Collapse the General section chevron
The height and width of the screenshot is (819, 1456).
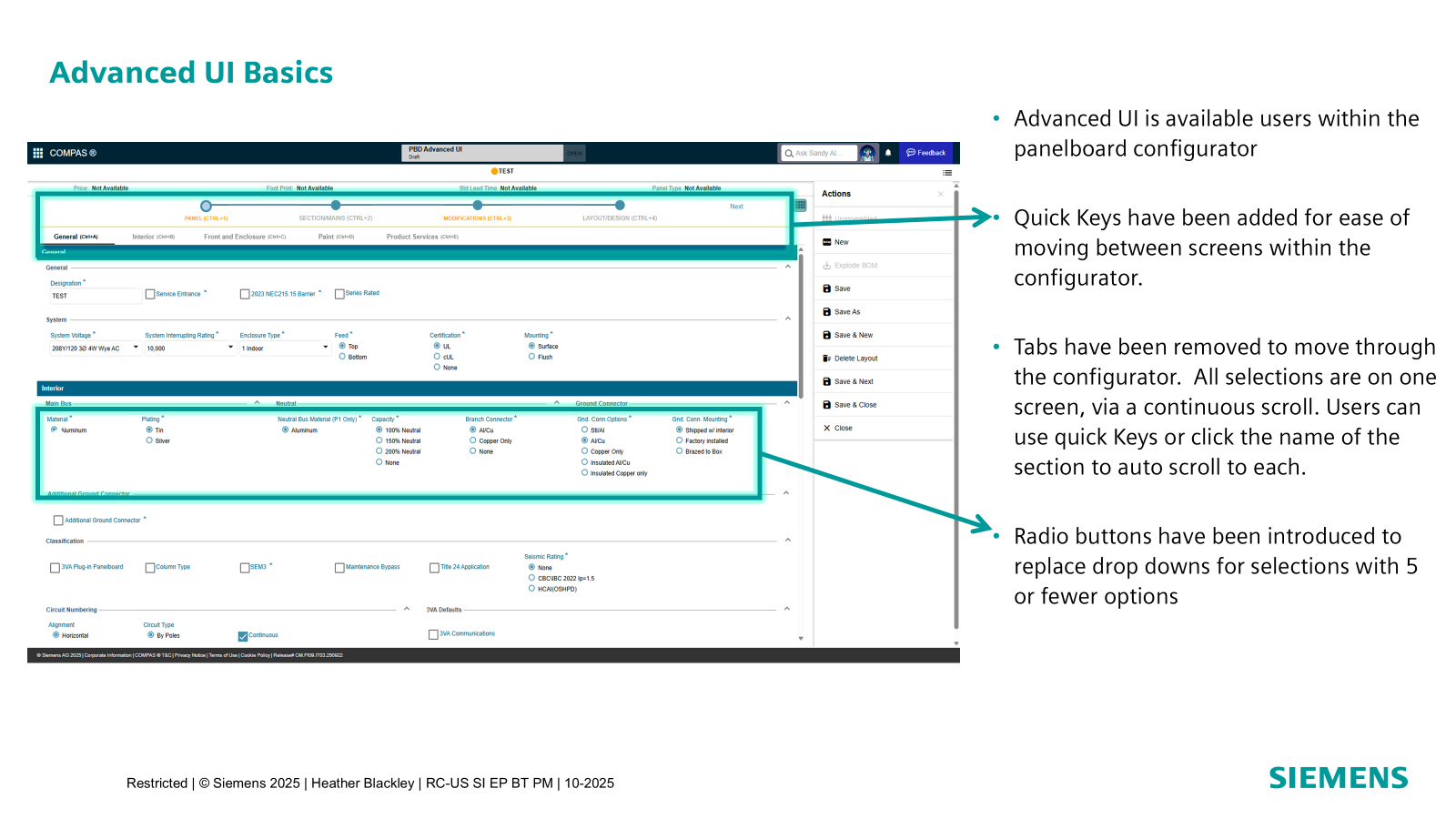[x=788, y=267]
